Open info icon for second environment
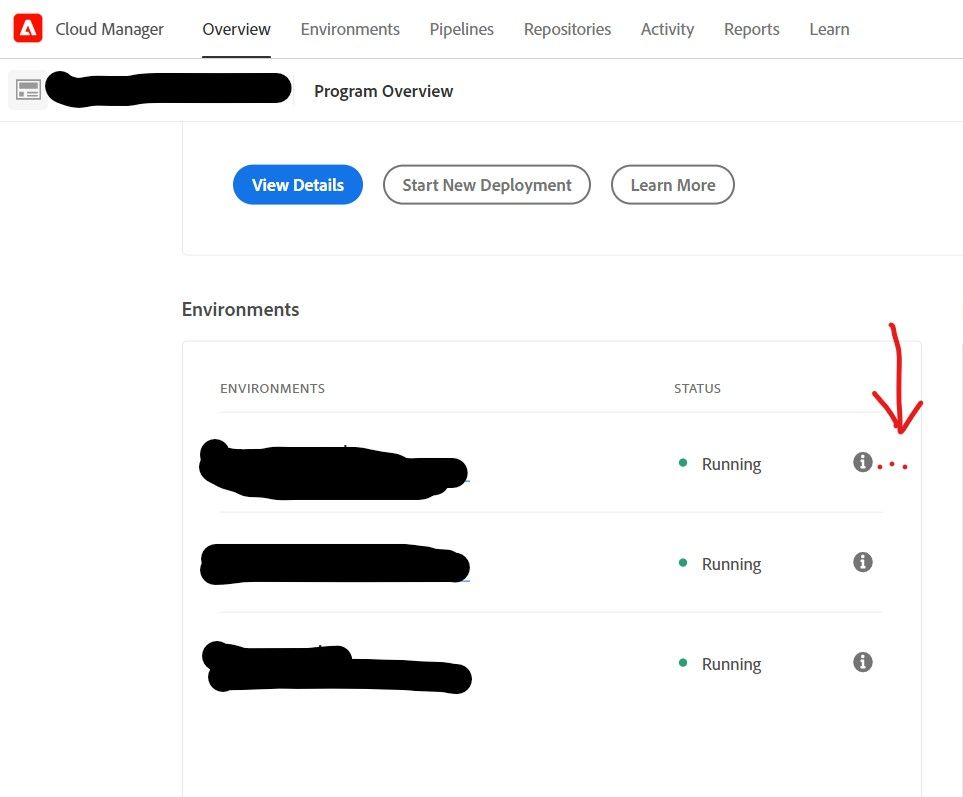 coord(862,562)
